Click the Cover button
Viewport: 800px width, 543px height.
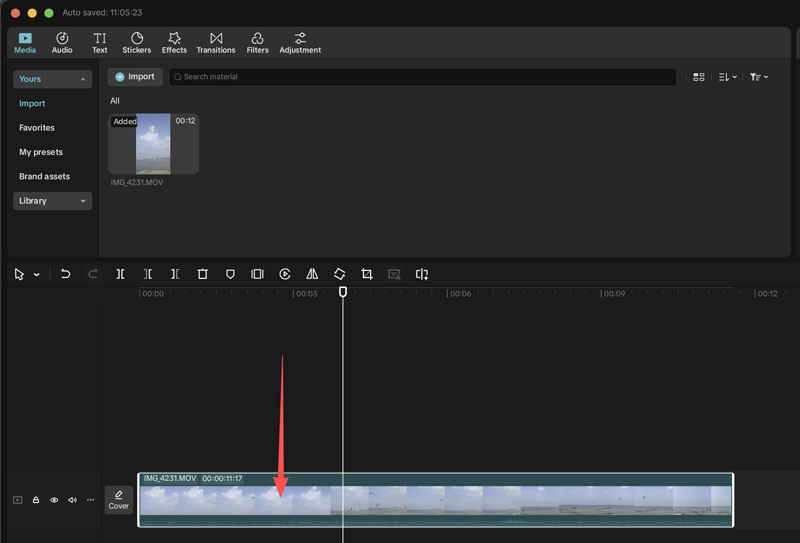[118, 500]
